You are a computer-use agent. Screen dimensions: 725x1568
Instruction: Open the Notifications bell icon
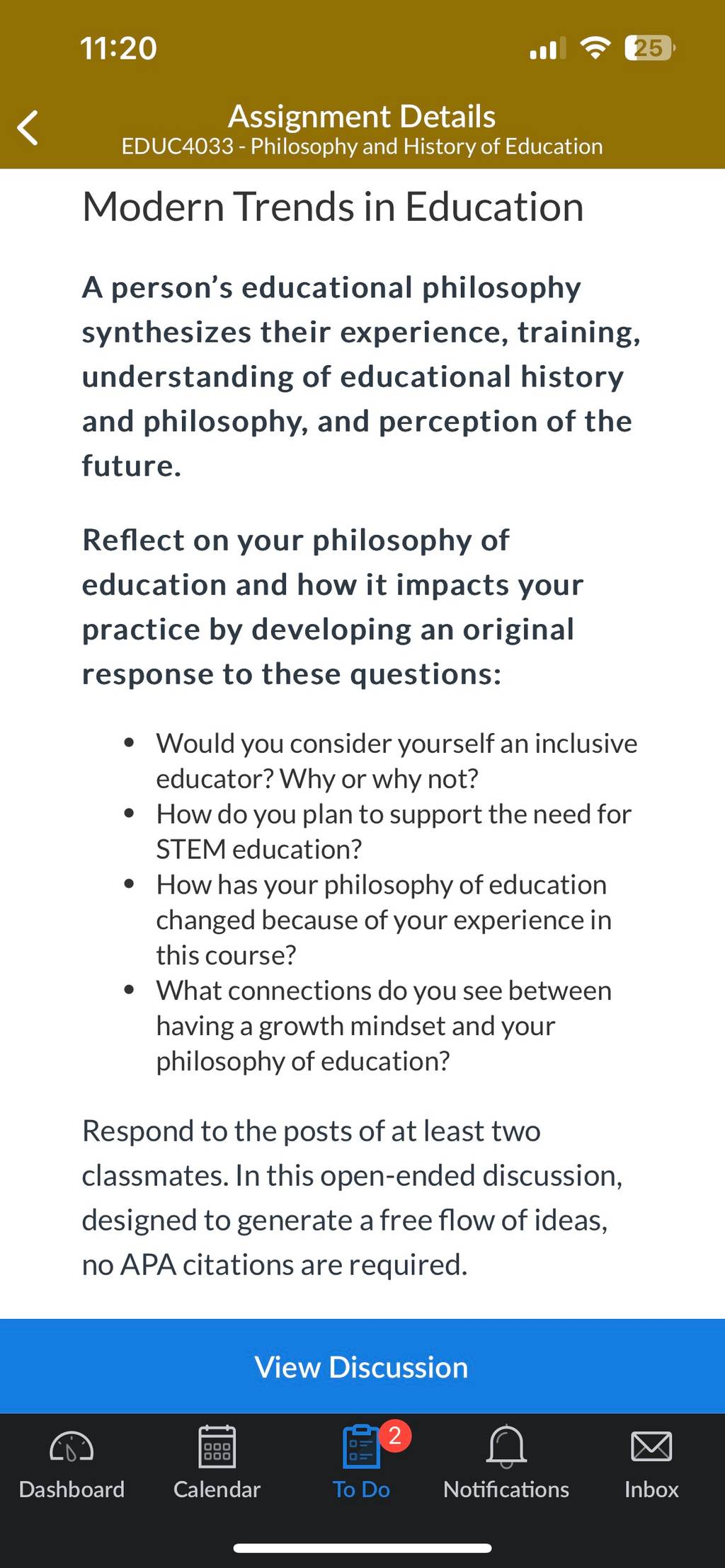[506, 1446]
